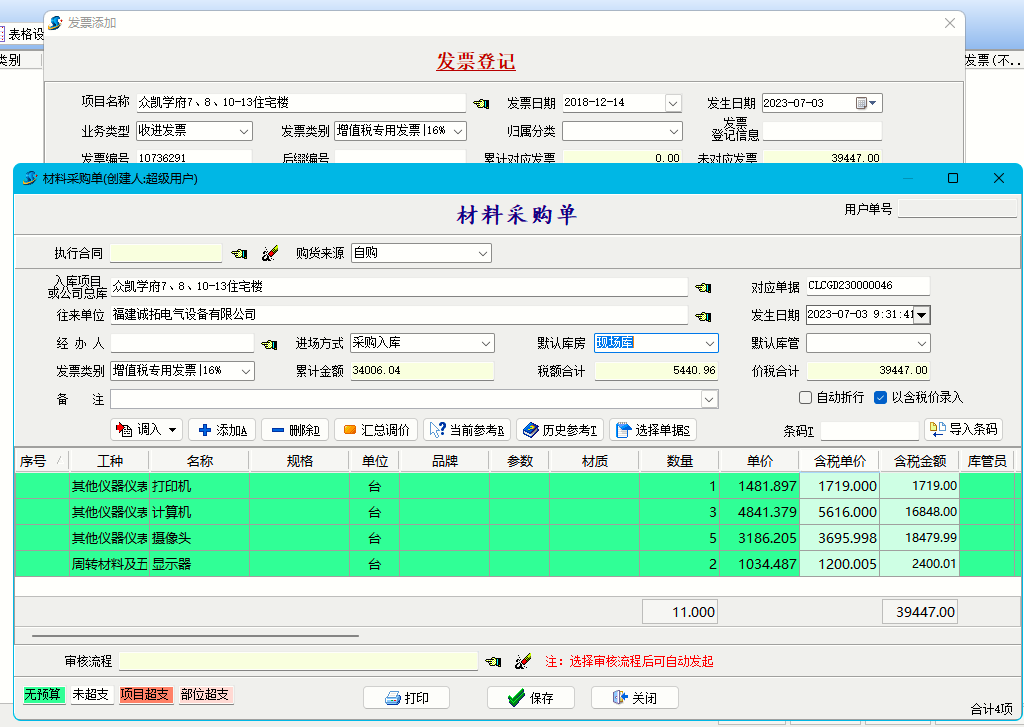The width and height of the screenshot is (1024, 727).
Task: Open the 购货来源 dropdown
Action: tap(483, 254)
